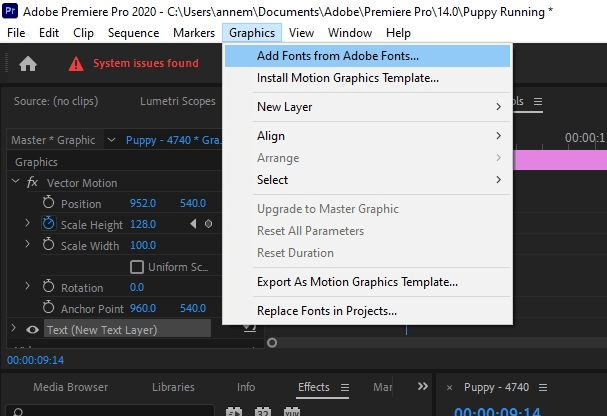This screenshot has width=607, height=416.
Task: Choose Replace Fonts in Projects
Action: [x=367, y=311]
